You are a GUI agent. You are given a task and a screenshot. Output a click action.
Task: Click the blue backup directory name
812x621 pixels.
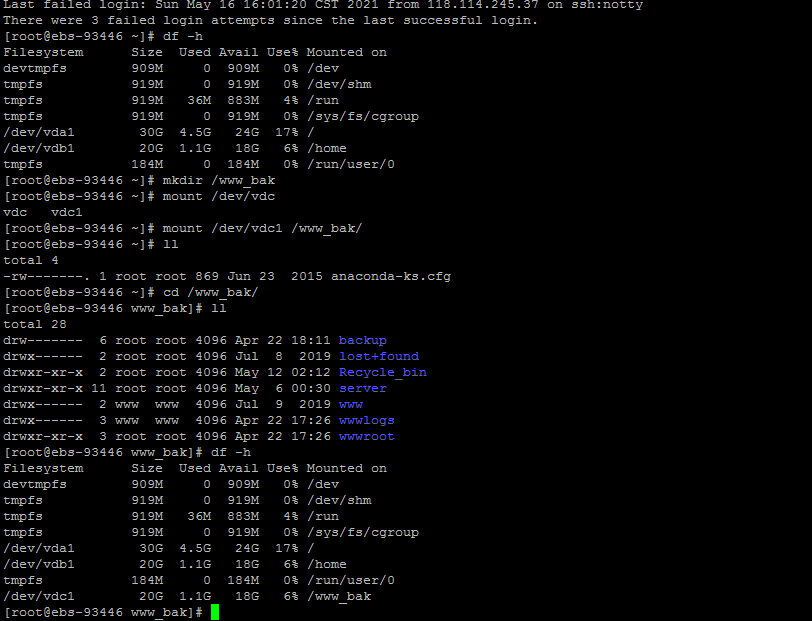(x=362, y=340)
